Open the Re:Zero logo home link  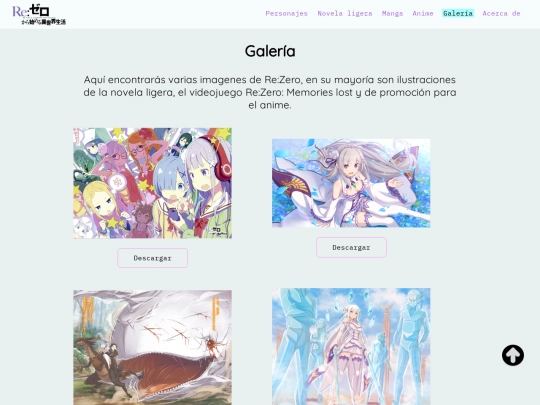[39, 14]
